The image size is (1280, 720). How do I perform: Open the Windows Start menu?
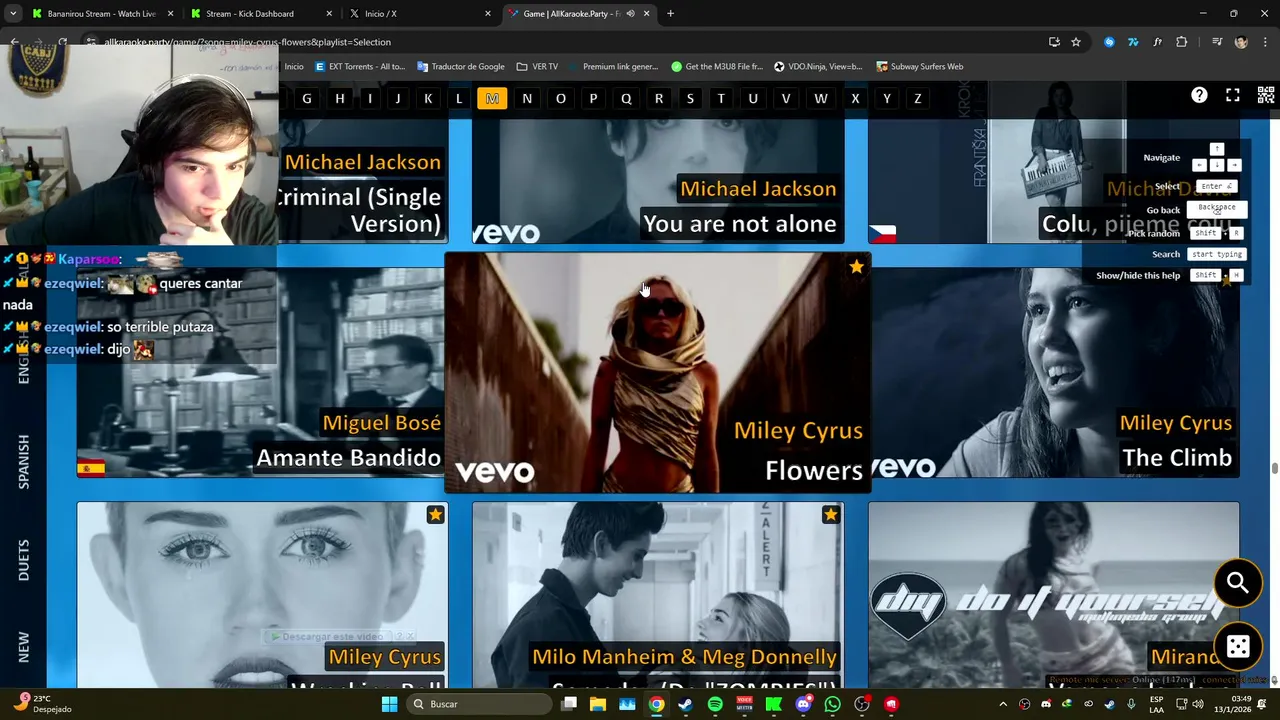click(x=389, y=704)
